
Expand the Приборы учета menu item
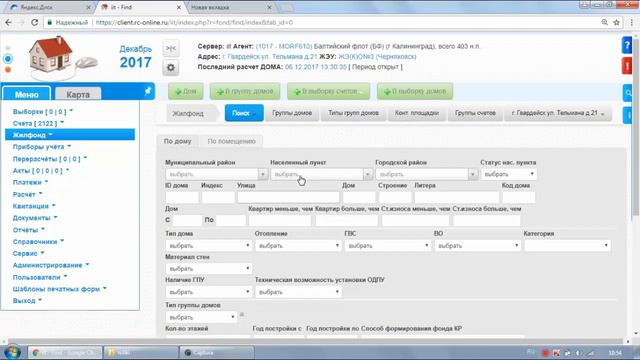(42, 147)
